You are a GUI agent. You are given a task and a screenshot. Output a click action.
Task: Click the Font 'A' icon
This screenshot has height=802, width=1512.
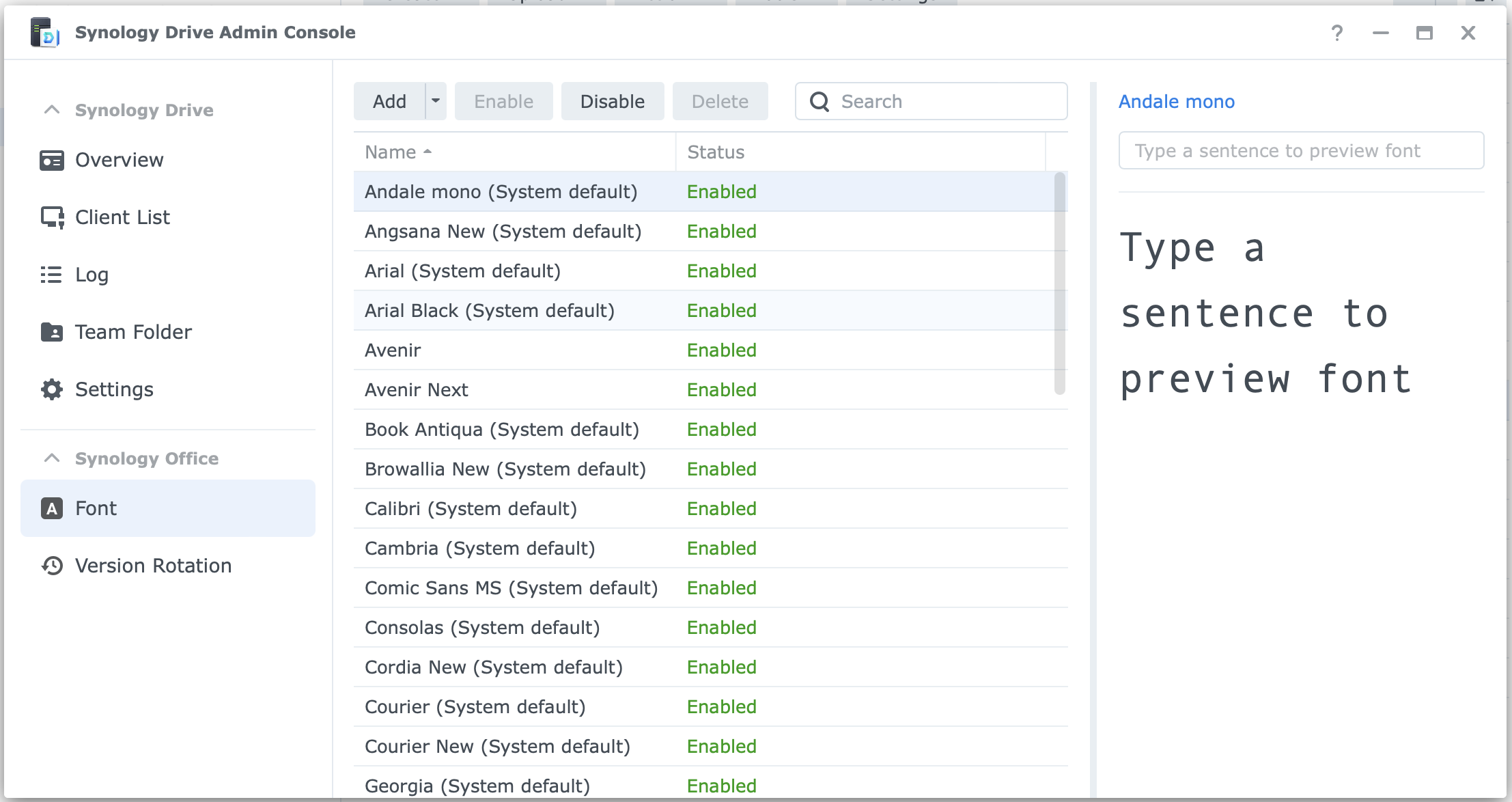pyautogui.click(x=52, y=508)
